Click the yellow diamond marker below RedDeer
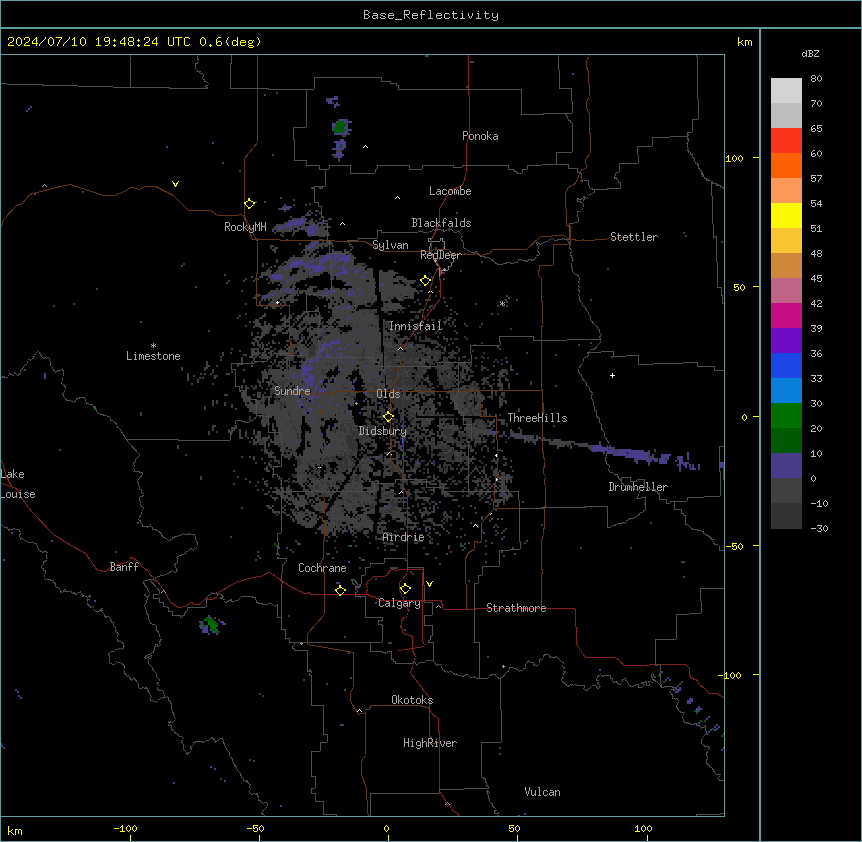 (x=426, y=281)
